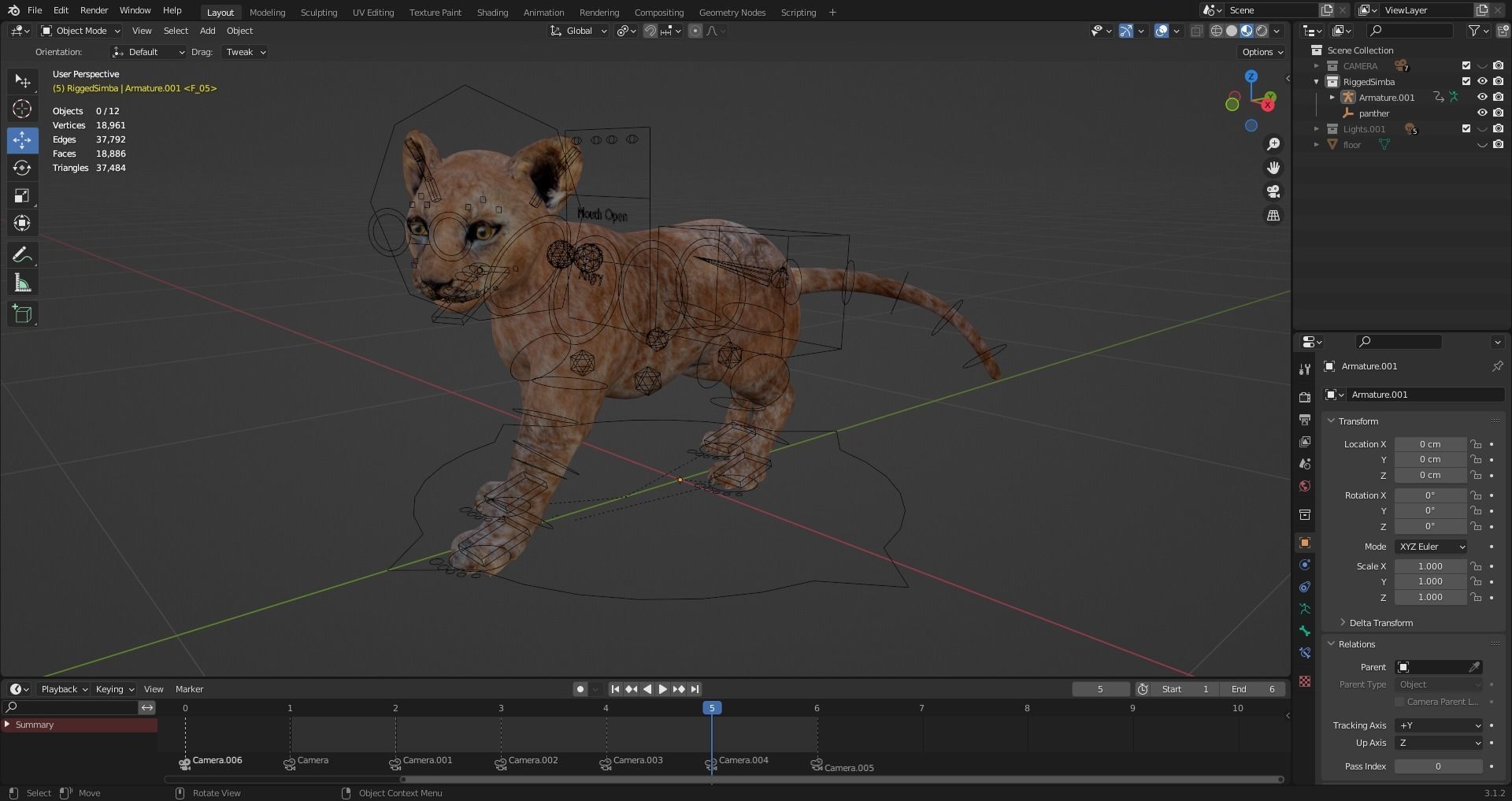The height and width of the screenshot is (801, 1512).
Task: Select the Annotate tool
Action: pyautogui.click(x=22, y=255)
